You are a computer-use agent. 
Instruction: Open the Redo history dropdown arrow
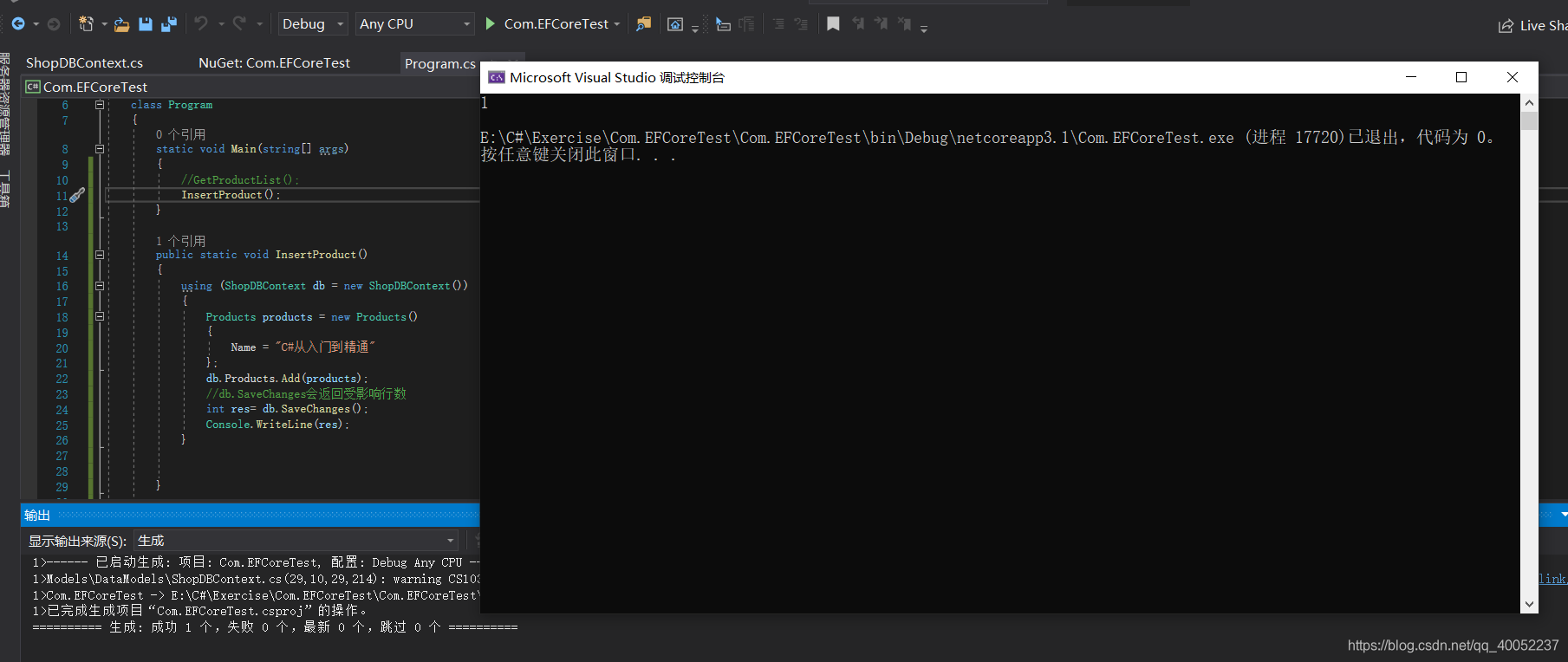click(x=259, y=24)
